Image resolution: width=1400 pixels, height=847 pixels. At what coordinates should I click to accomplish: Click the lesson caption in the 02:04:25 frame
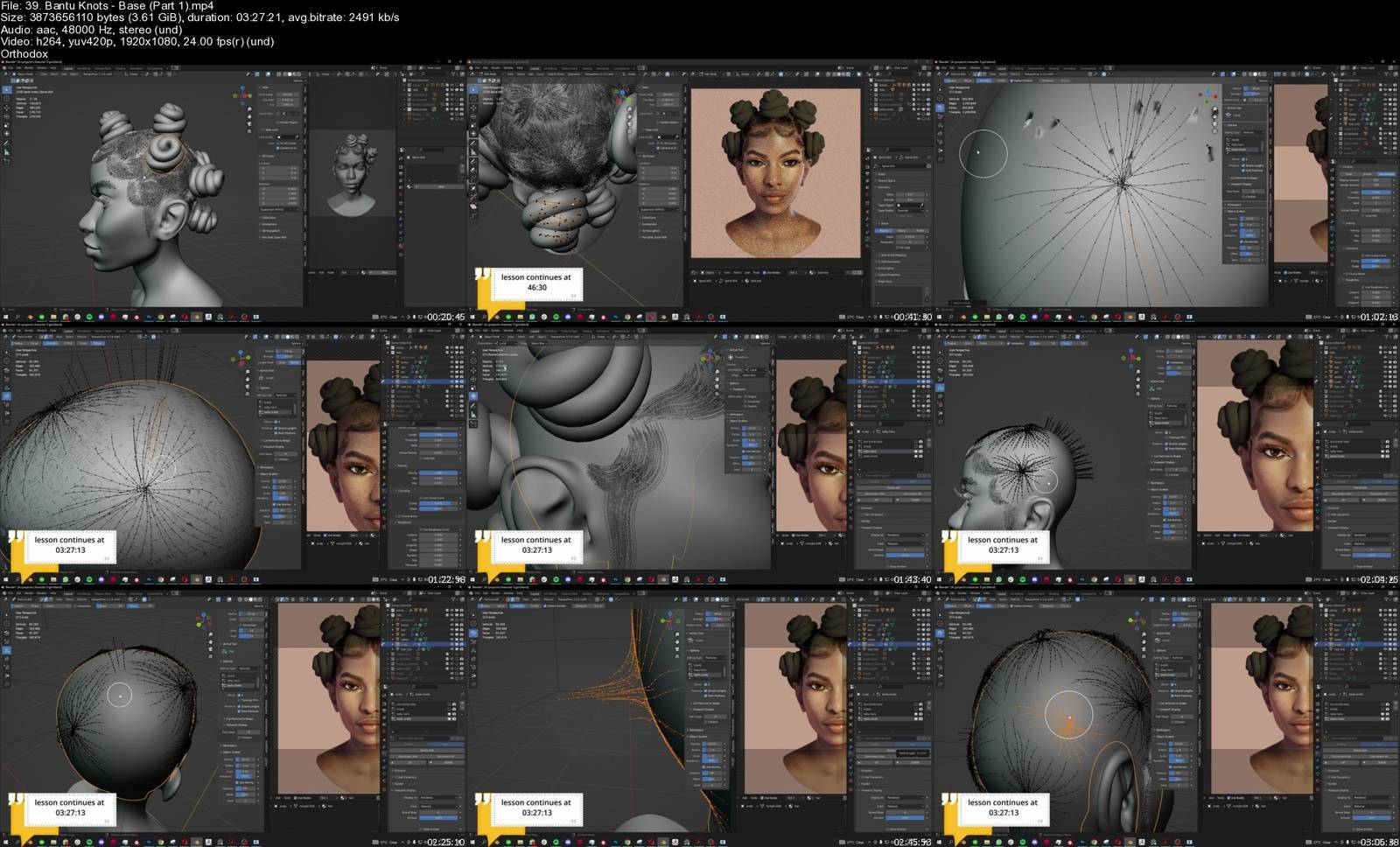[1003, 545]
